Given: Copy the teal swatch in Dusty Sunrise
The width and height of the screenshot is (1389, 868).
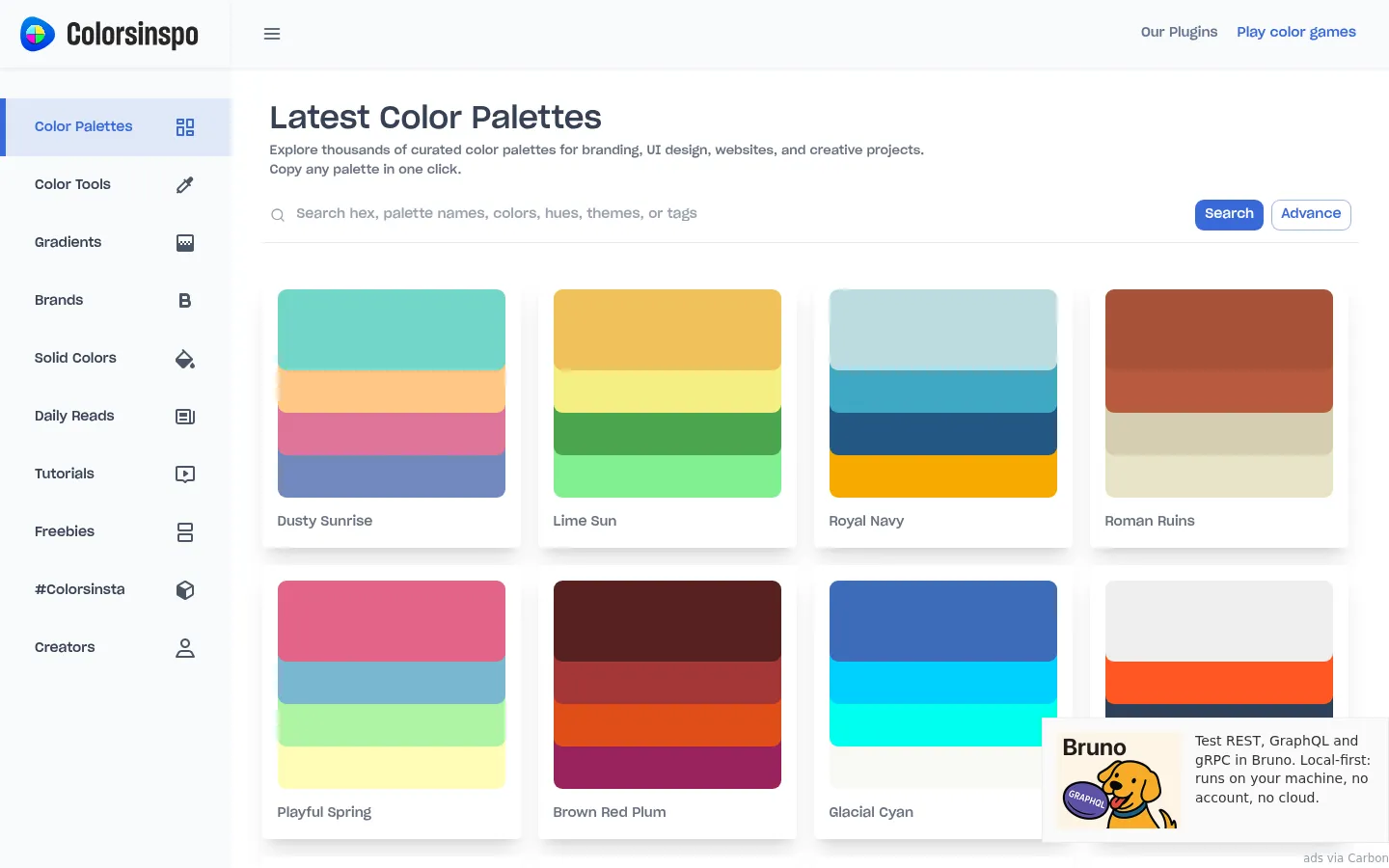Looking at the screenshot, I should pyautogui.click(x=392, y=329).
